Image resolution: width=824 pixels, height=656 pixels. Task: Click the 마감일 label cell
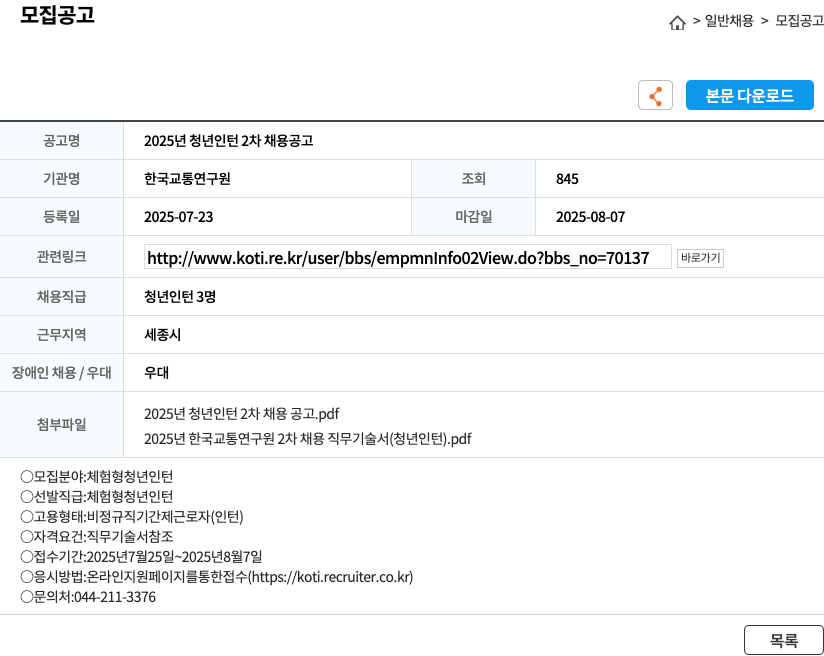[473, 217]
